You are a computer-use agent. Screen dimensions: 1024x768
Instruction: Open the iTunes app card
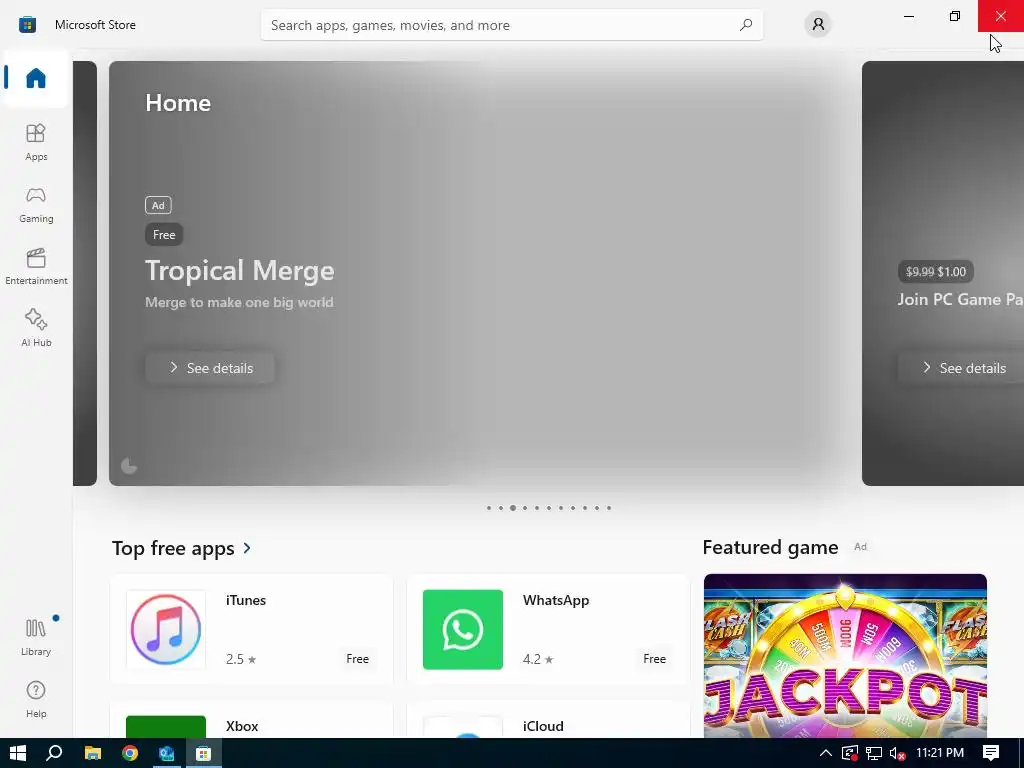coord(251,629)
